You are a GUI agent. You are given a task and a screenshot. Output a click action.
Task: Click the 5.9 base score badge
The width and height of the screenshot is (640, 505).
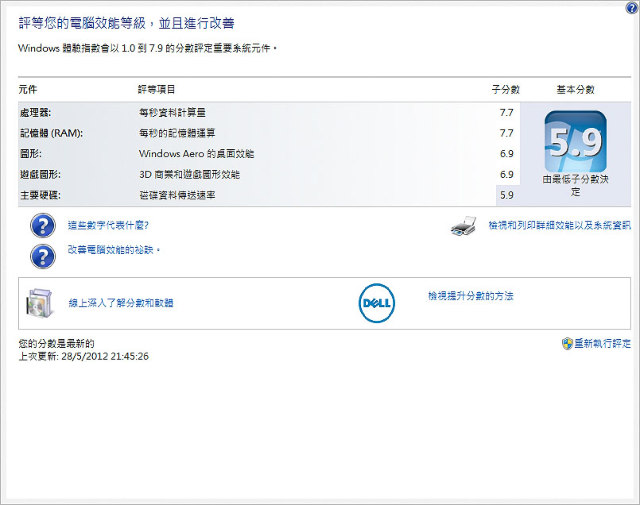576,142
